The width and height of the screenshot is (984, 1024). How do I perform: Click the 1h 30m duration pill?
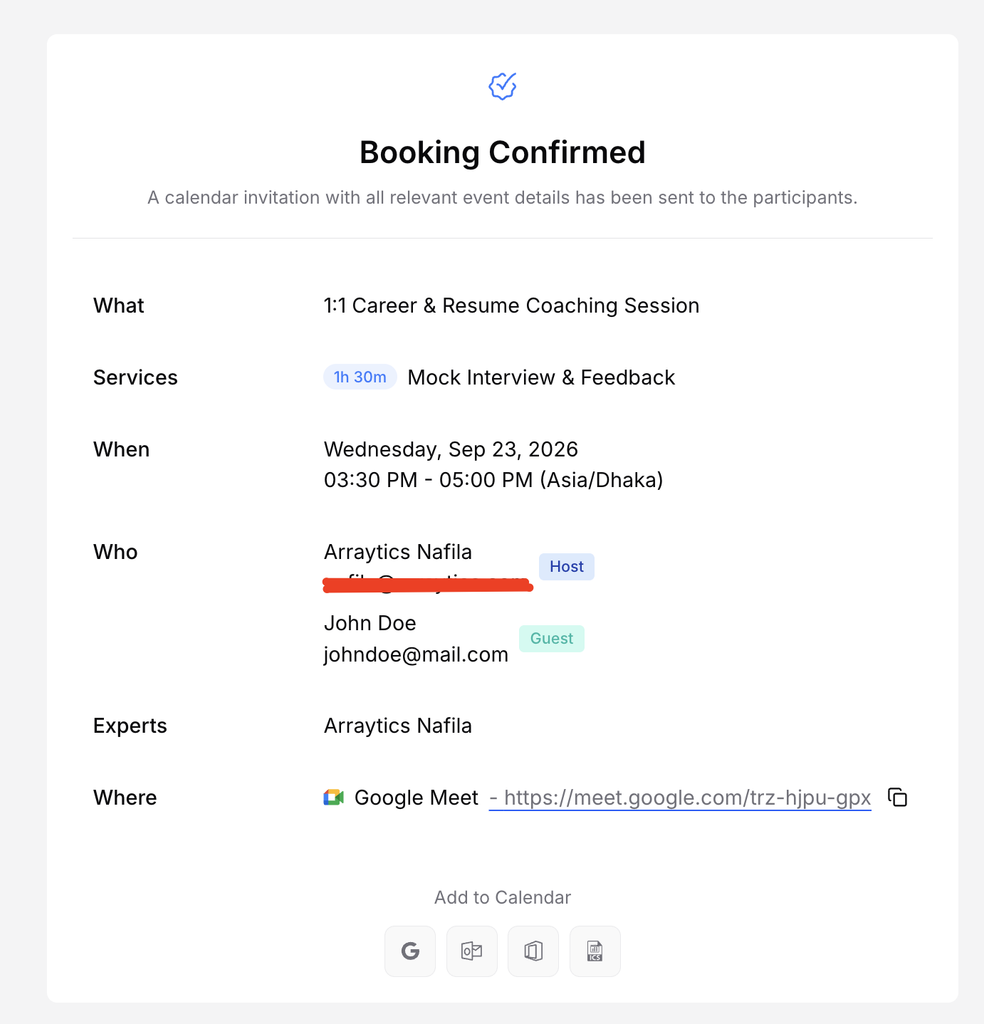pos(360,377)
